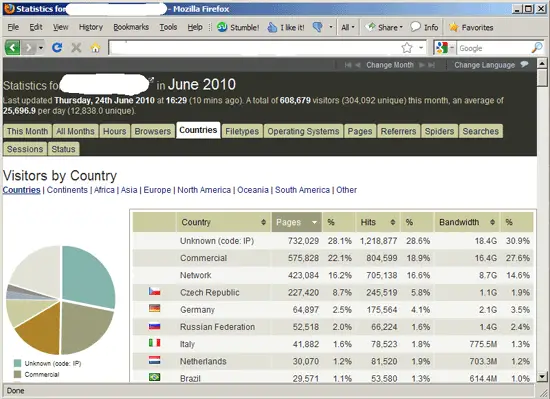Click the thumbs-up I like it! button

(x=286, y=27)
